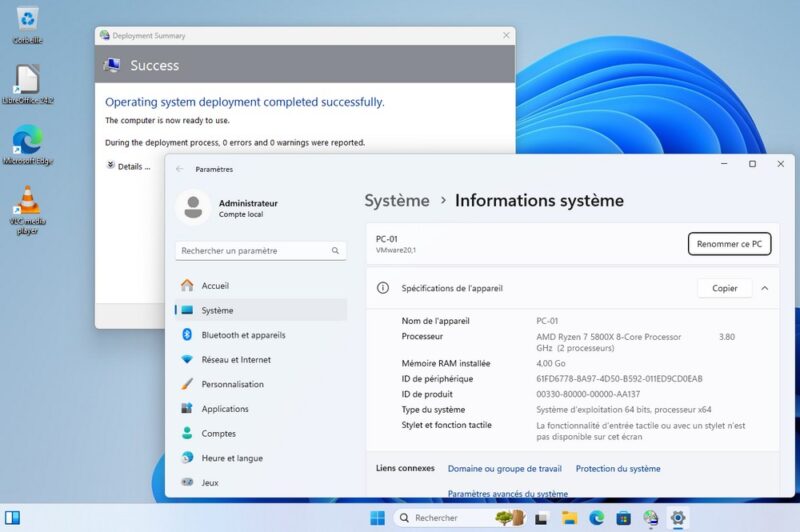Open Microsoft Store from the taskbar

(623, 518)
